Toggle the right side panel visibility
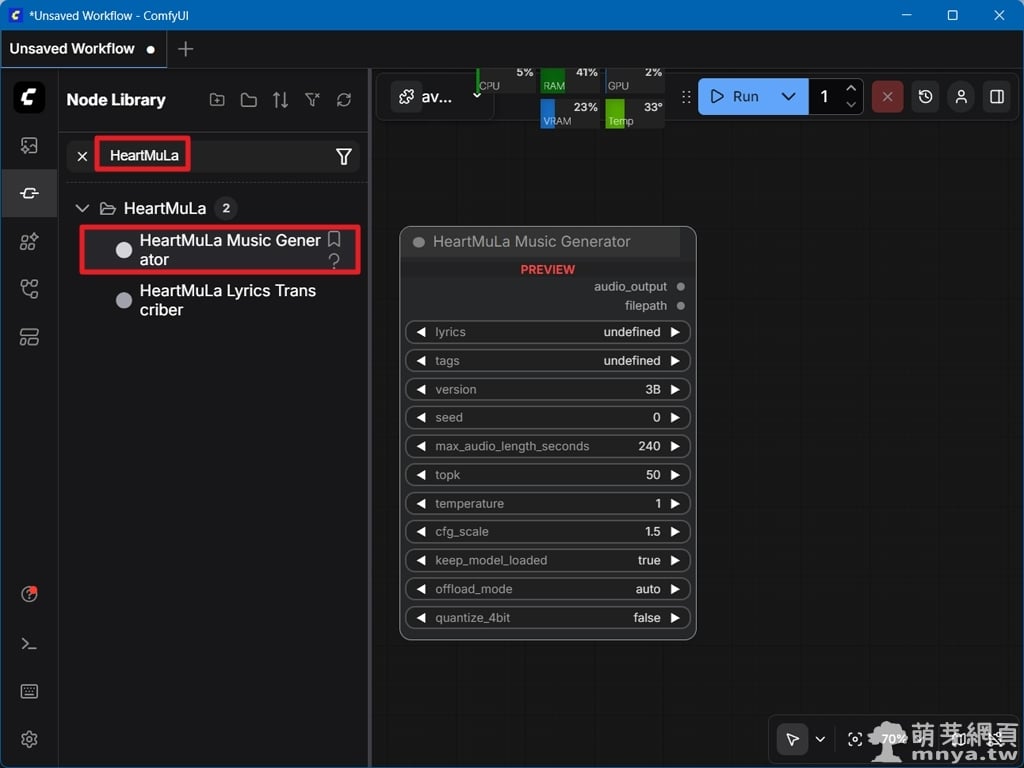Screen dimensions: 1024x768 (x=996, y=97)
